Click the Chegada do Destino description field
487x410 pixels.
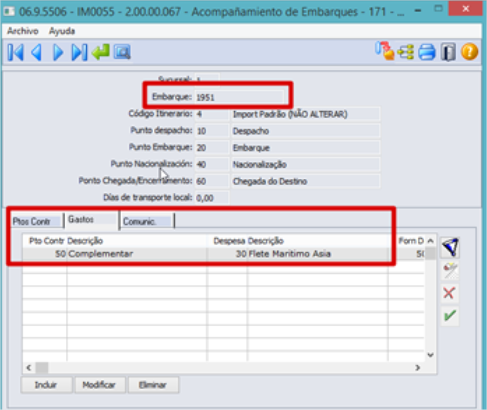click(305, 181)
